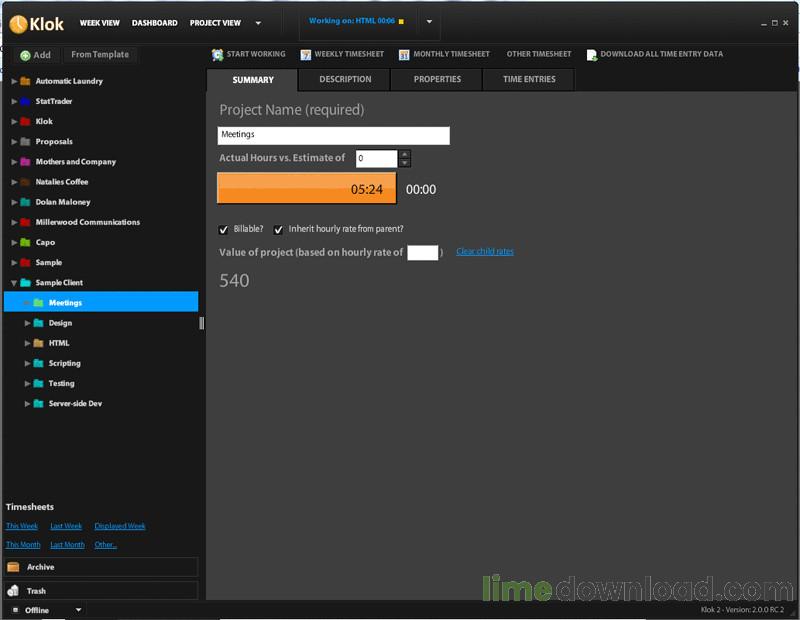The height and width of the screenshot is (620, 800).
Task: Click the purple Mothers and Company folder icon
Action: tap(25, 162)
